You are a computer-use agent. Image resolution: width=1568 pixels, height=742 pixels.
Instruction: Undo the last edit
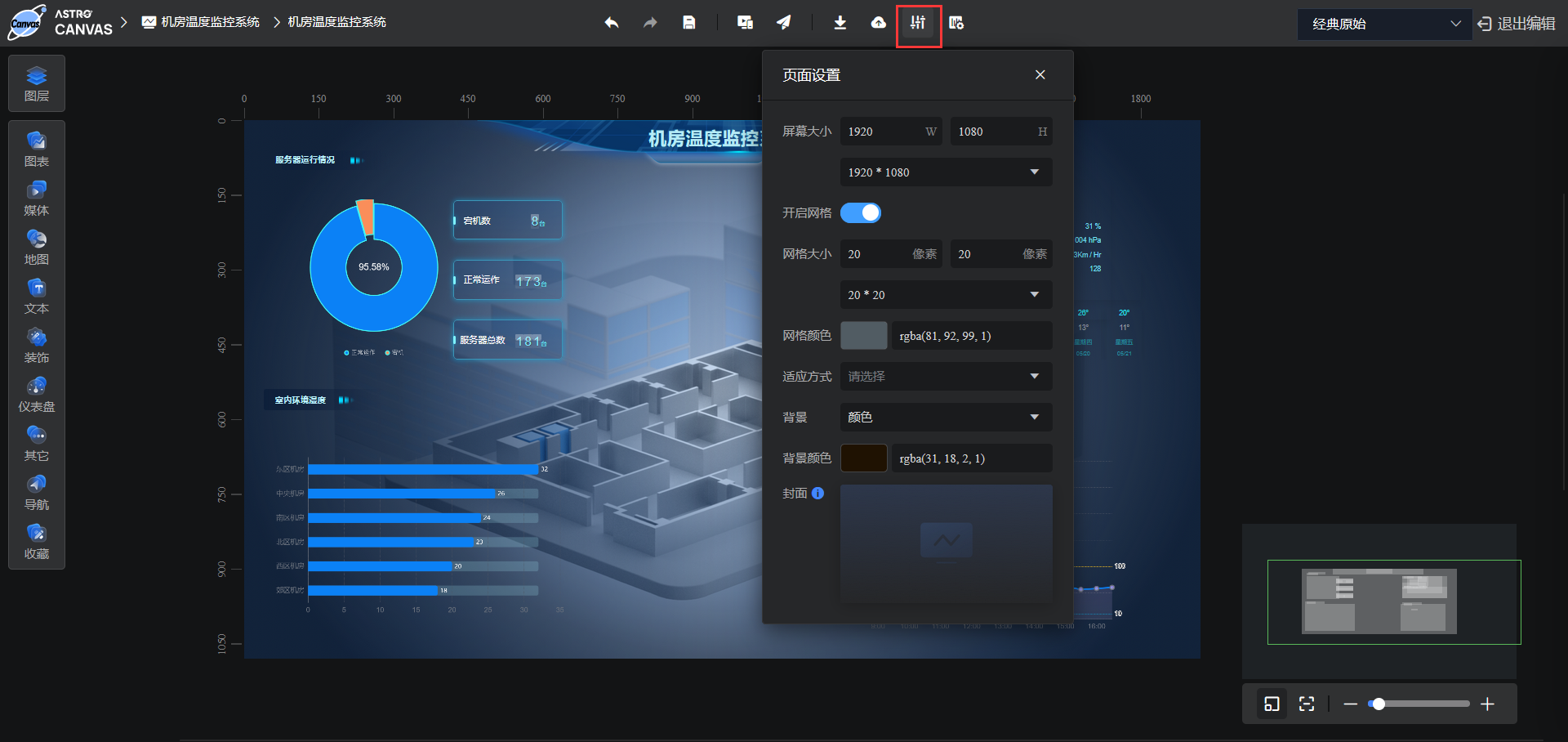[x=611, y=23]
